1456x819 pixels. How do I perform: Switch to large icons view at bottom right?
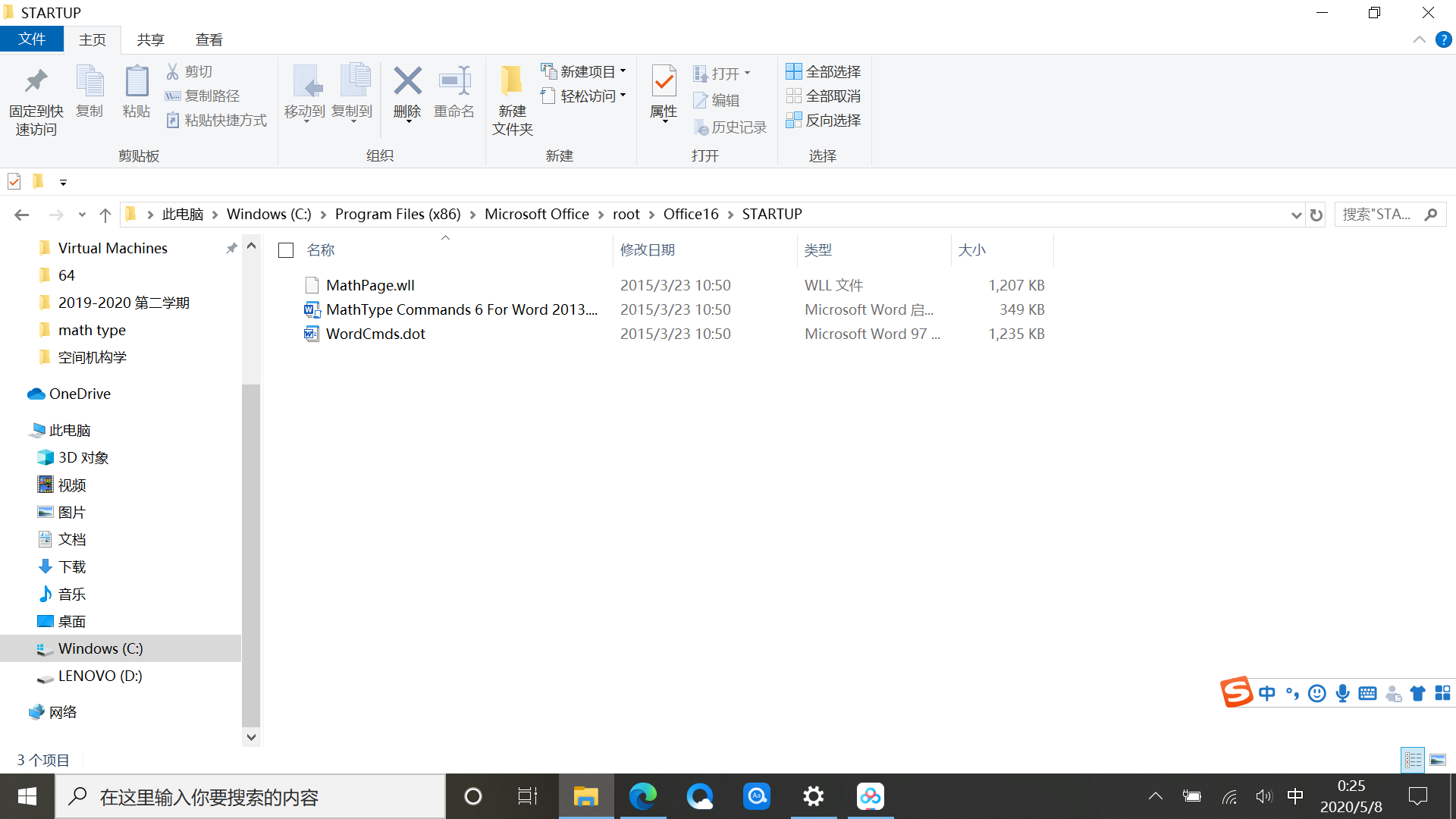[x=1438, y=760]
